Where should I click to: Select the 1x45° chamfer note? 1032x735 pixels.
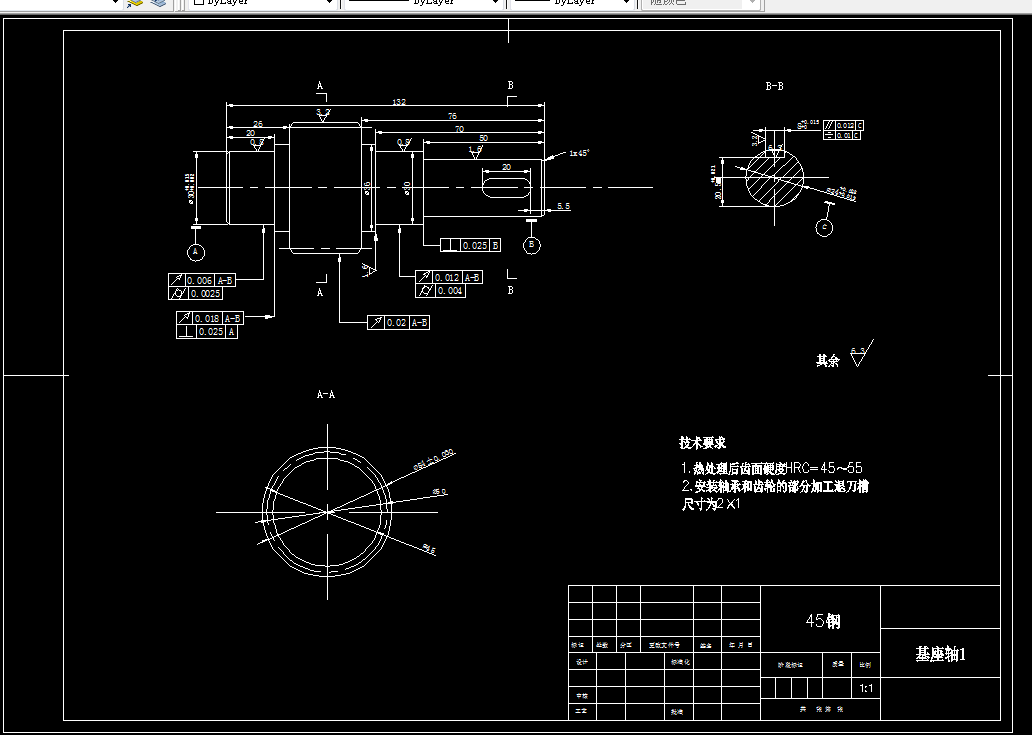pyautogui.click(x=579, y=153)
